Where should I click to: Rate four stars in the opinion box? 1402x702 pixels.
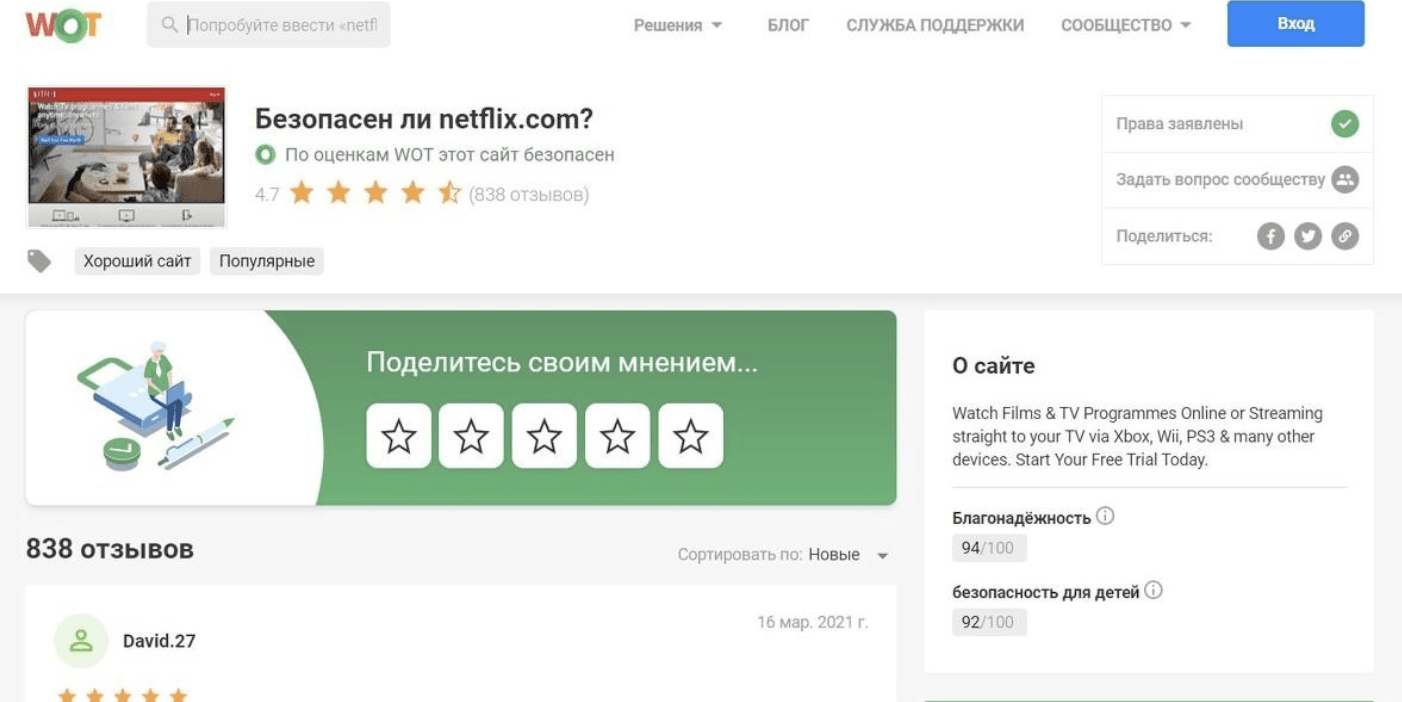click(617, 436)
